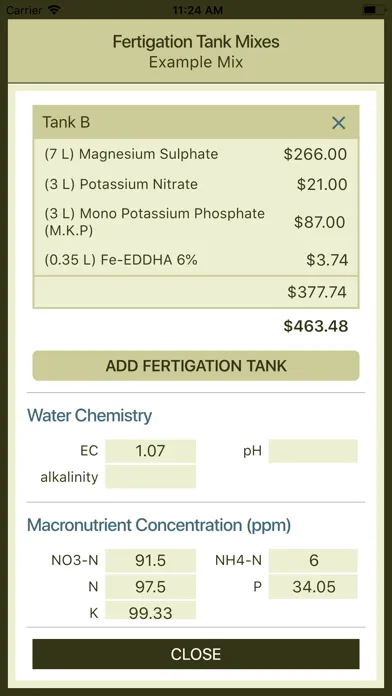Select the empty pH field
The height and width of the screenshot is (696, 392).
tap(313, 451)
